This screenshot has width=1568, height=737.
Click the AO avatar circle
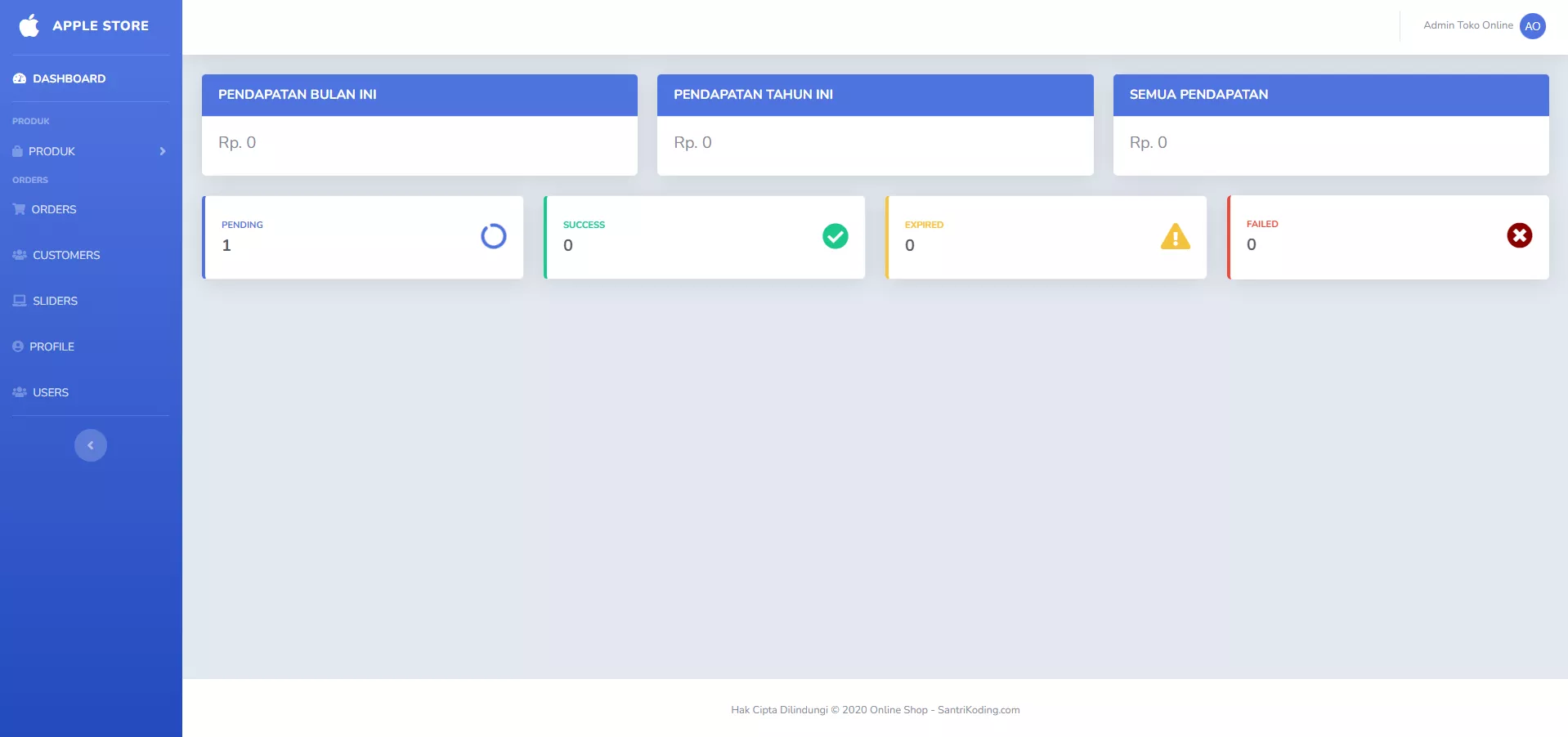[1533, 26]
